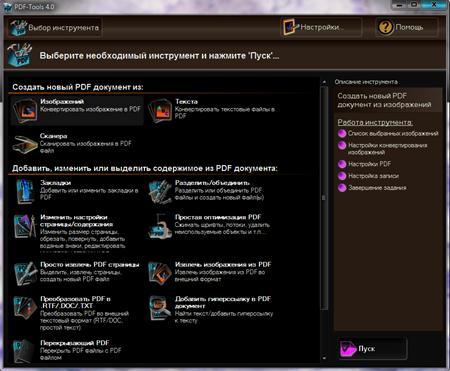
Task: Click description Конвертировать изображение в PDF
Action: click(x=90, y=109)
